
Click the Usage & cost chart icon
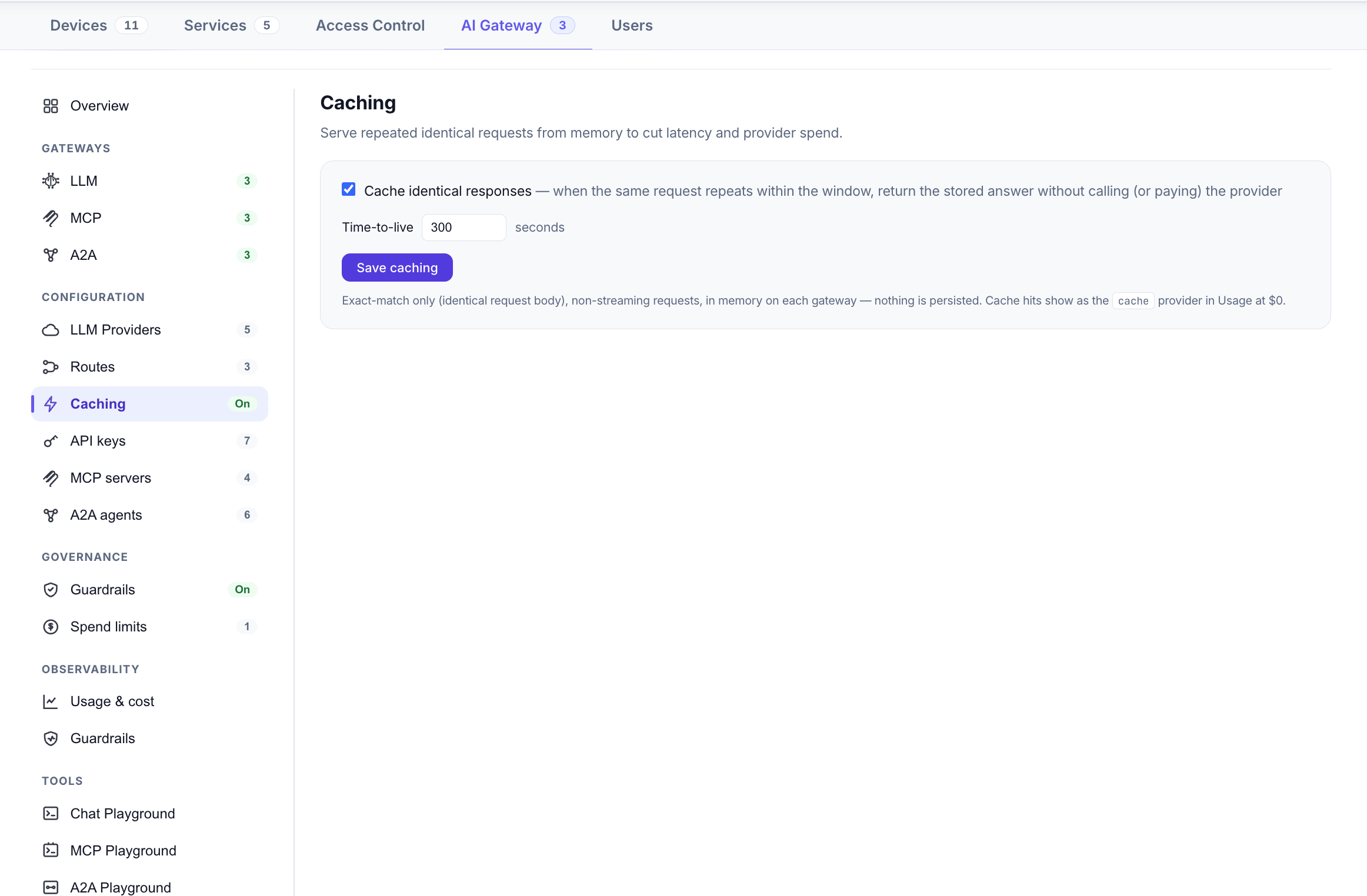51,701
